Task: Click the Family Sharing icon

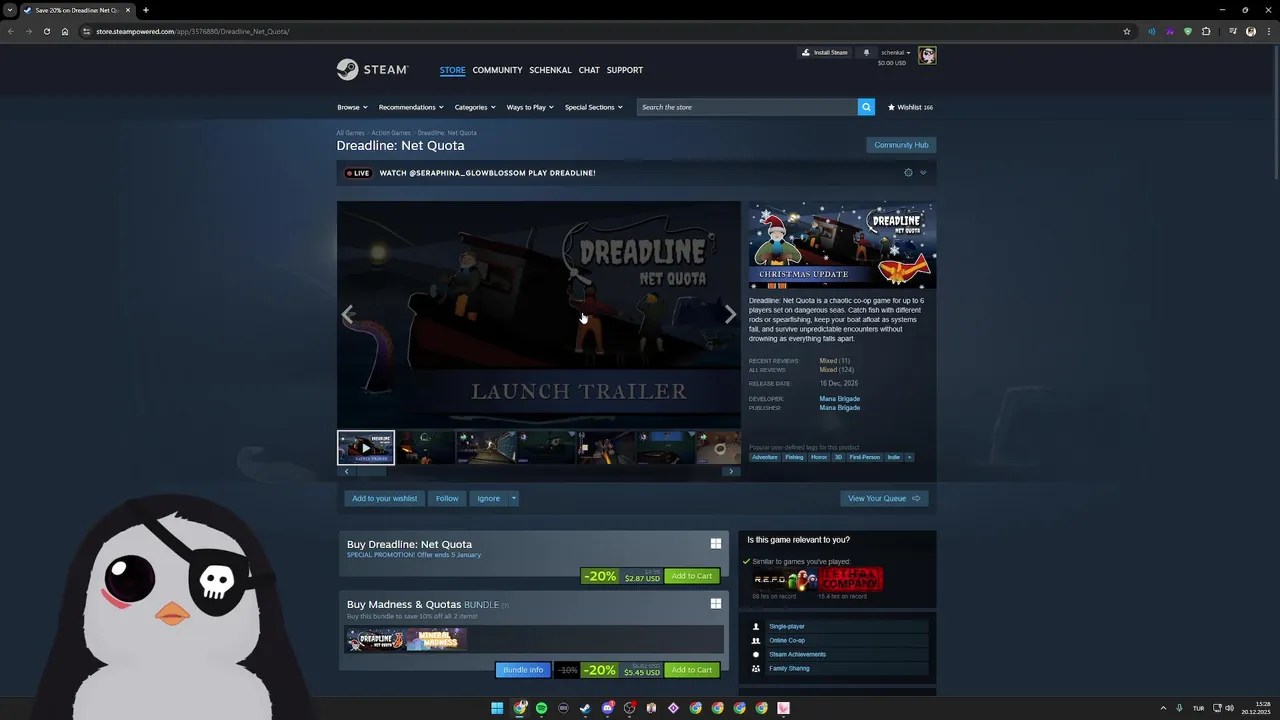Action: [x=756, y=668]
